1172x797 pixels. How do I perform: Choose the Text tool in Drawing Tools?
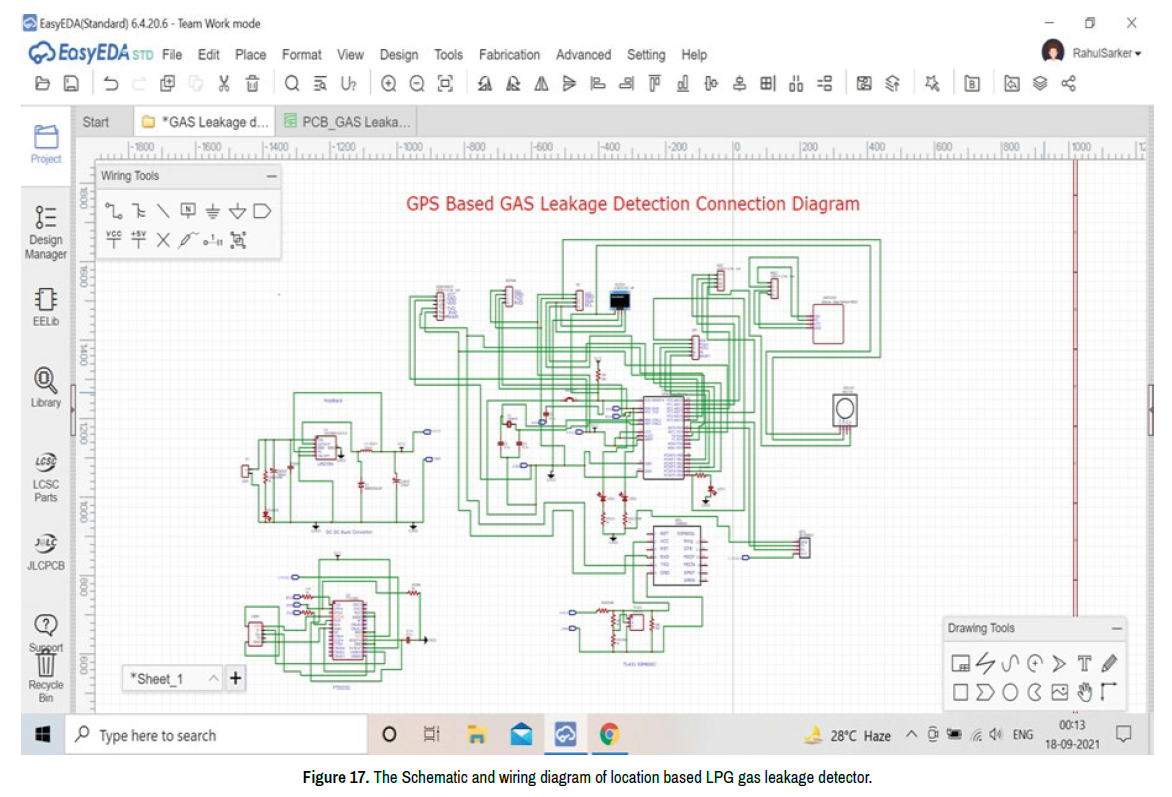click(x=1085, y=663)
